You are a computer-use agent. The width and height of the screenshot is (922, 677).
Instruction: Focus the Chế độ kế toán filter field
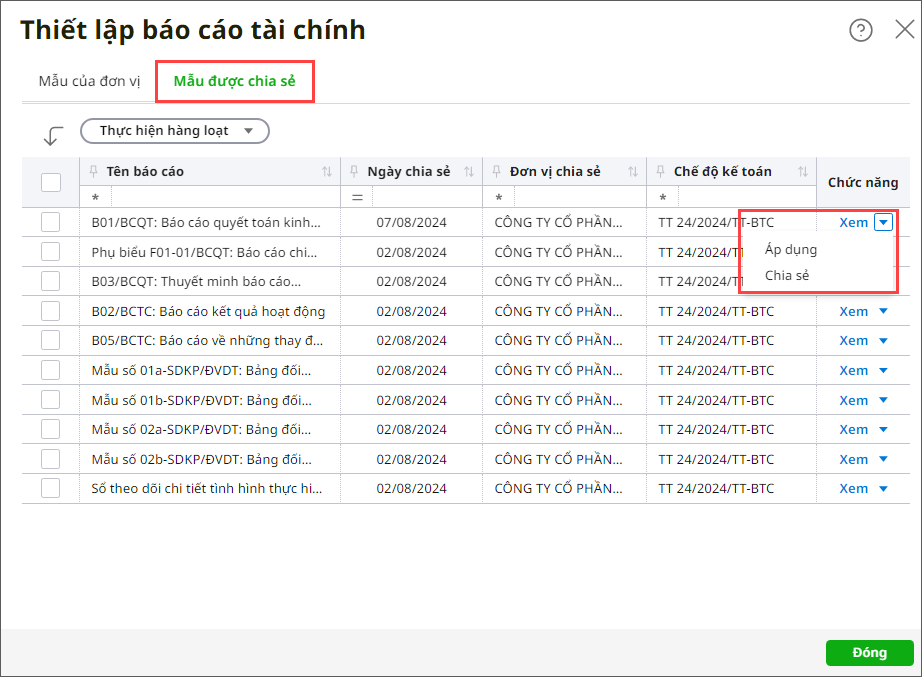pos(747,197)
